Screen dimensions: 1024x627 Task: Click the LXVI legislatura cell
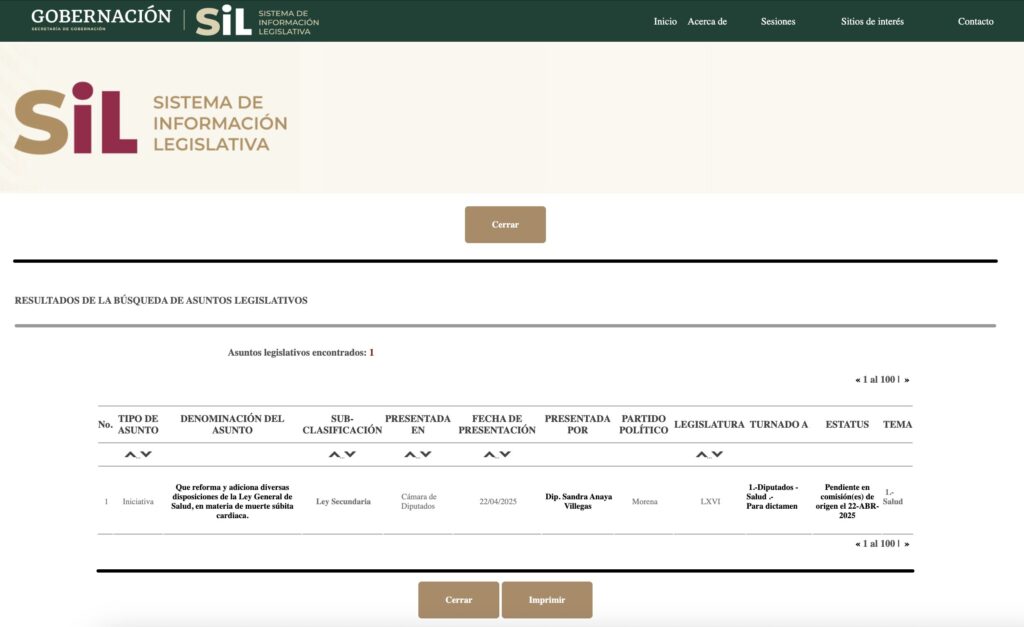[x=710, y=502]
